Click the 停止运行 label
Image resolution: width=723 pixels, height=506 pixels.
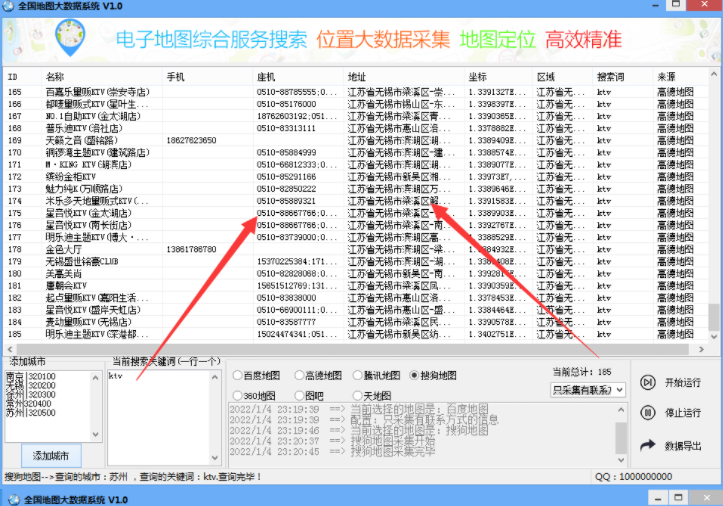[x=682, y=412]
